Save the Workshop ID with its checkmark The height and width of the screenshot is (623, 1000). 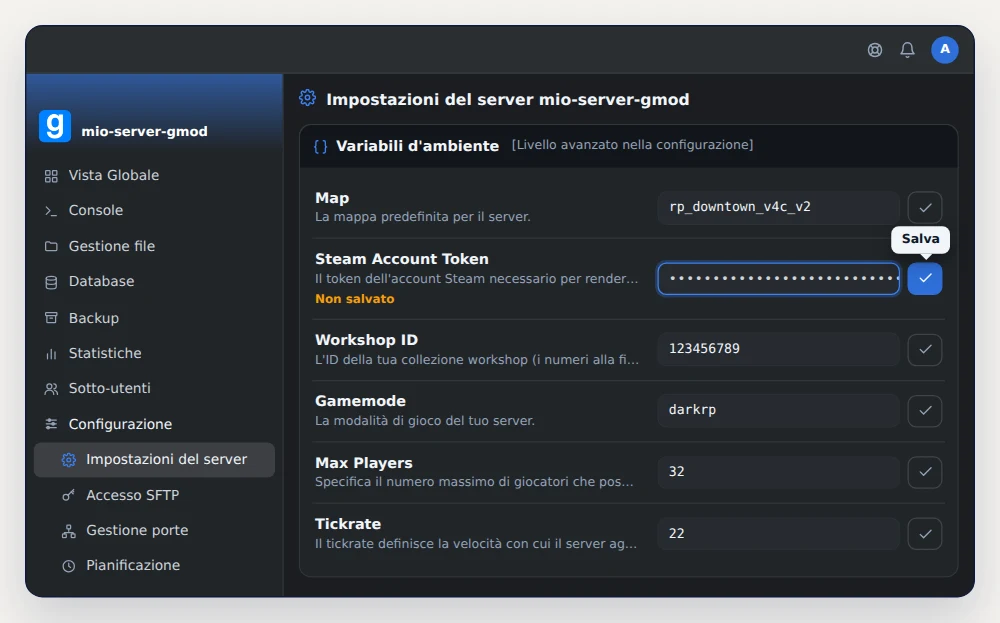925,349
